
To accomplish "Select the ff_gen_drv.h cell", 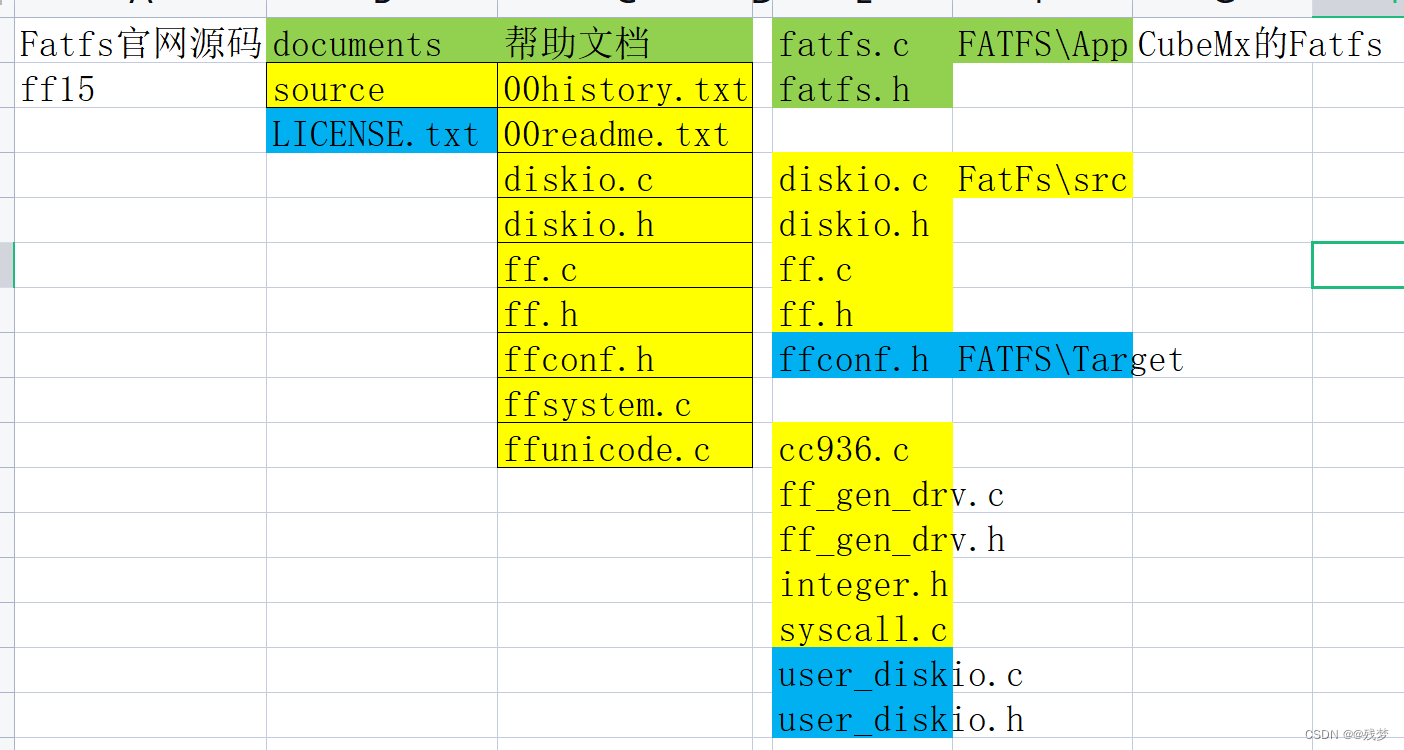I will coord(862,536).
